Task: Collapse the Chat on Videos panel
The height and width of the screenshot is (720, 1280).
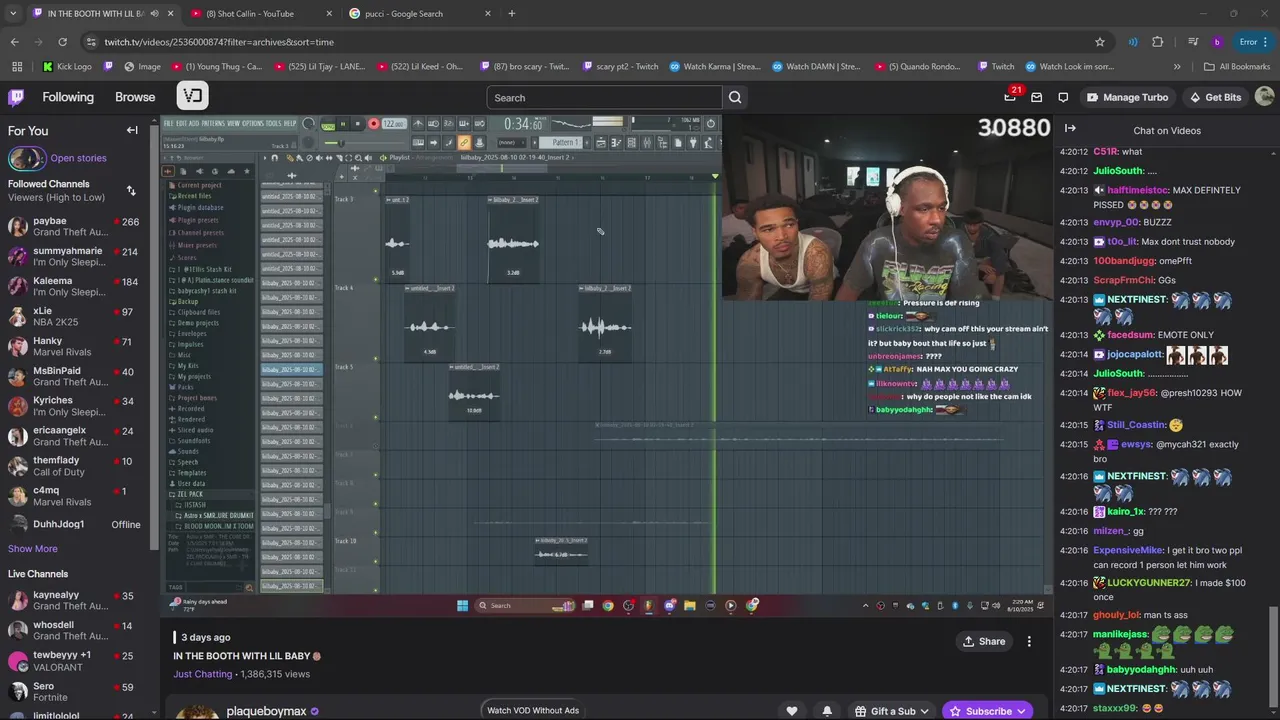Action: point(1070,129)
